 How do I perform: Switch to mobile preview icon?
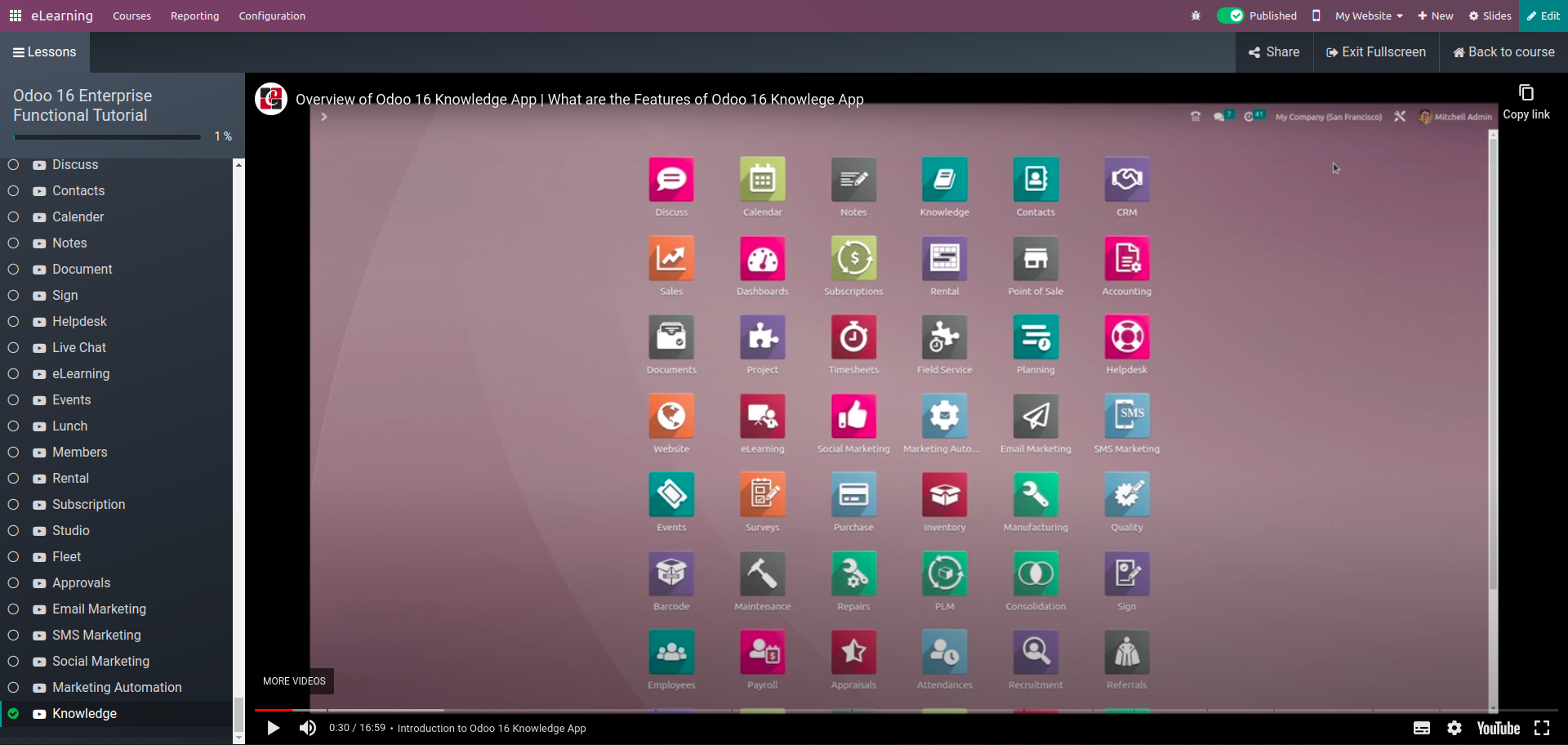[1316, 16]
